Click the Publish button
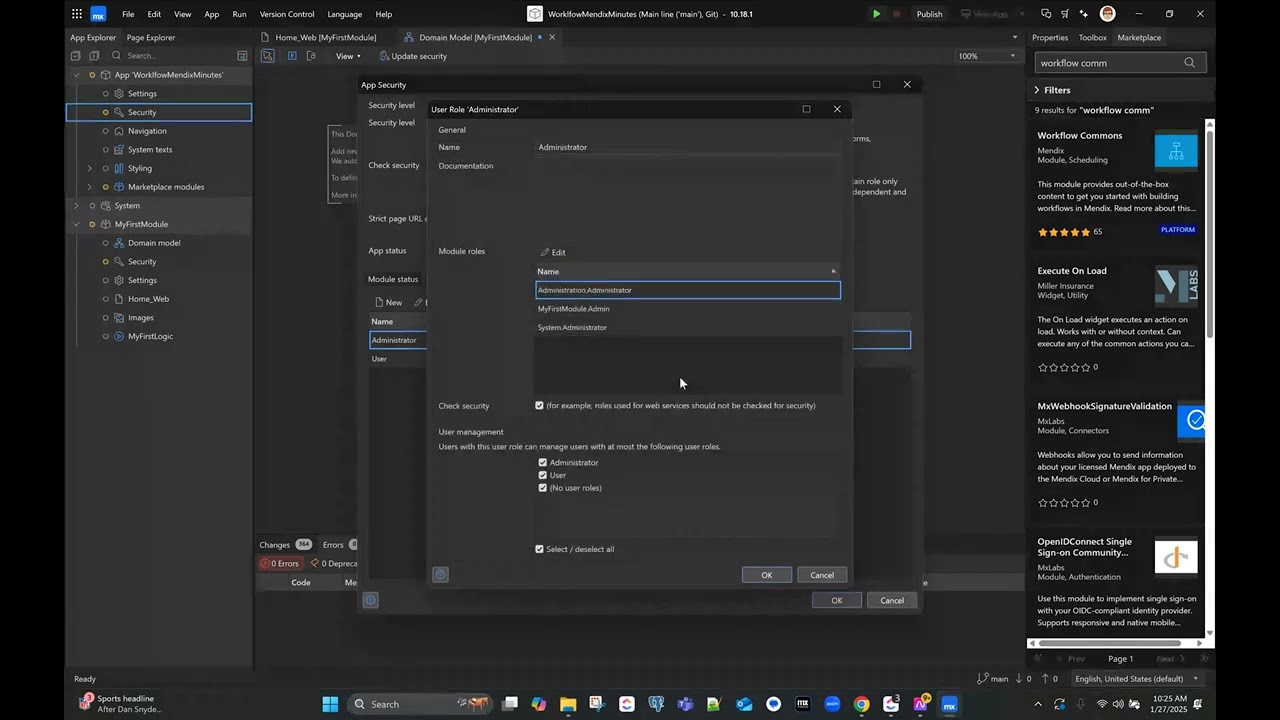Image resolution: width=1280 pixels, height=720 pixels. point(929,14)
